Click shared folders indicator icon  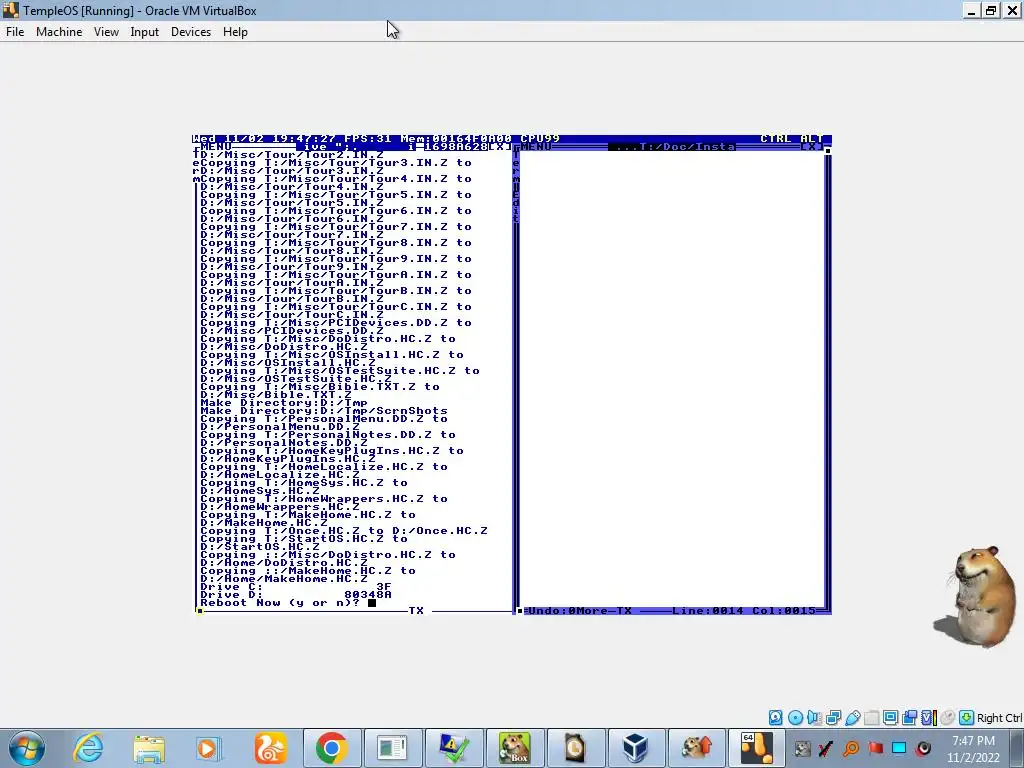click(871, 718)
